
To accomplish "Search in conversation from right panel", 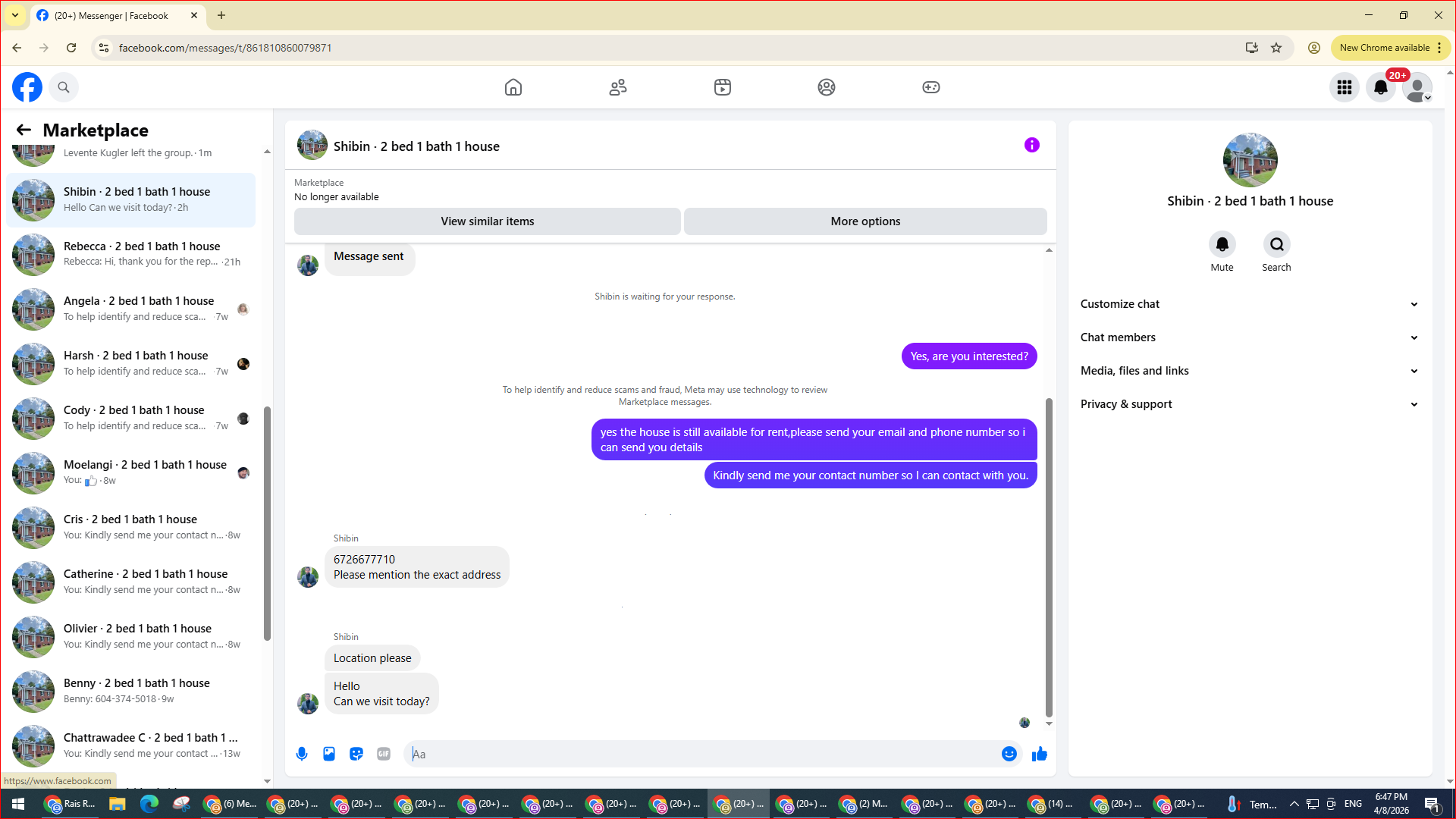I will coord(1276,245).
